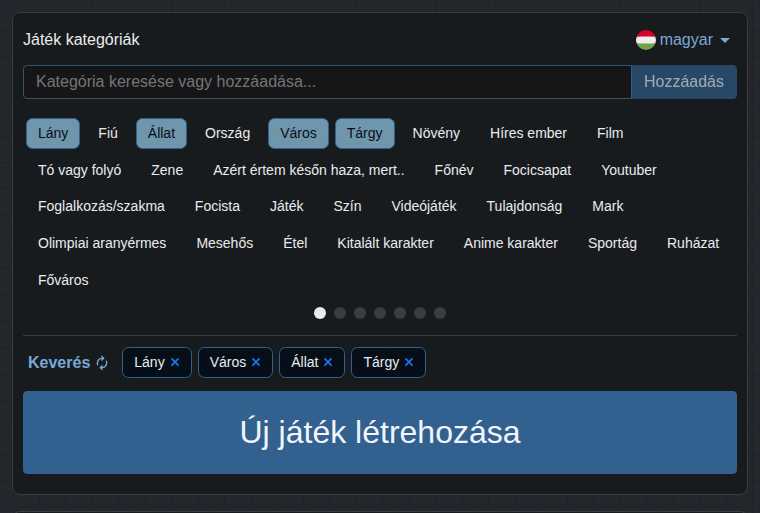Select the Főváros category
The width and height of the screenshot is (760, 513).
pyautogui.click(x=63, y=280)
